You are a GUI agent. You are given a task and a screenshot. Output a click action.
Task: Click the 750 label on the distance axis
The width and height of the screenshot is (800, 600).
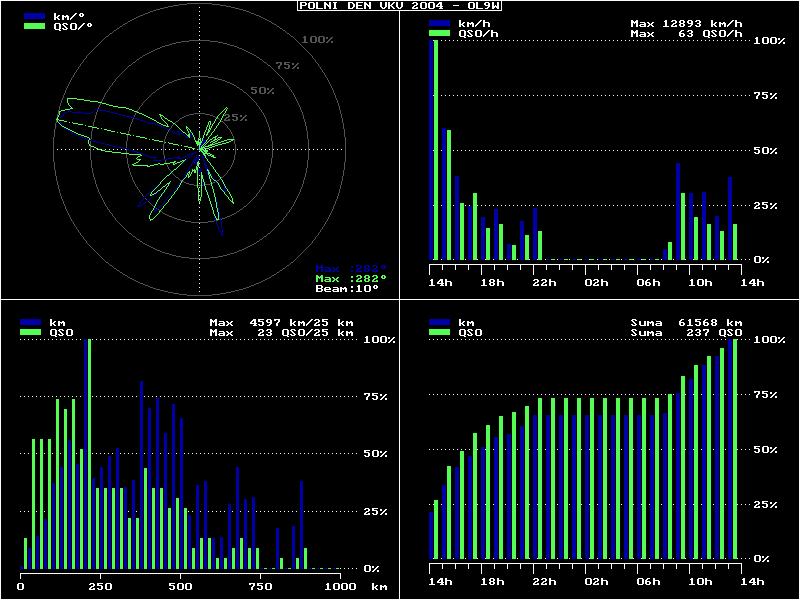click(260, 587)
